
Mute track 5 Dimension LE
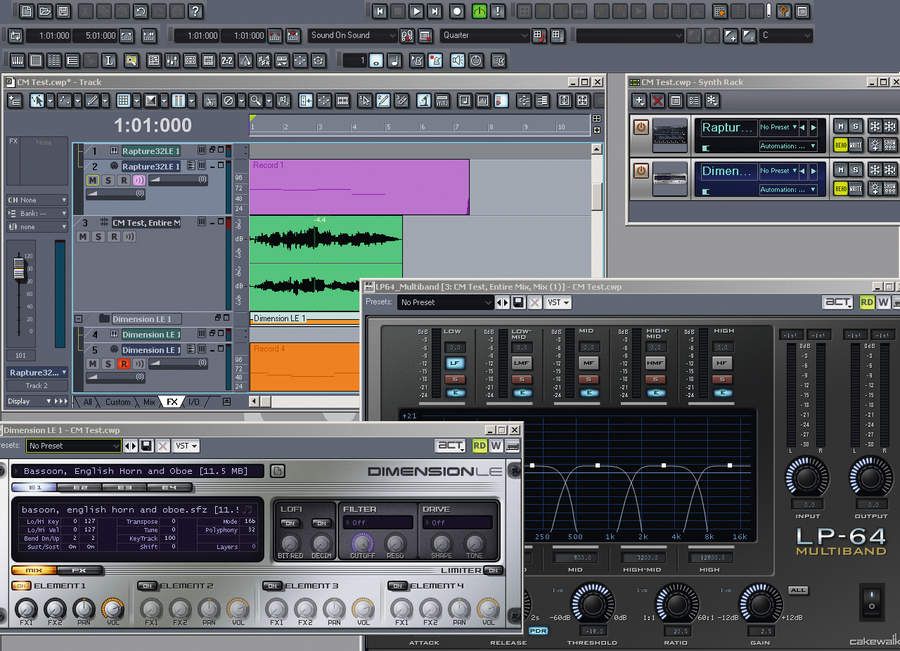pyautogui.click(x=92, y=363)
